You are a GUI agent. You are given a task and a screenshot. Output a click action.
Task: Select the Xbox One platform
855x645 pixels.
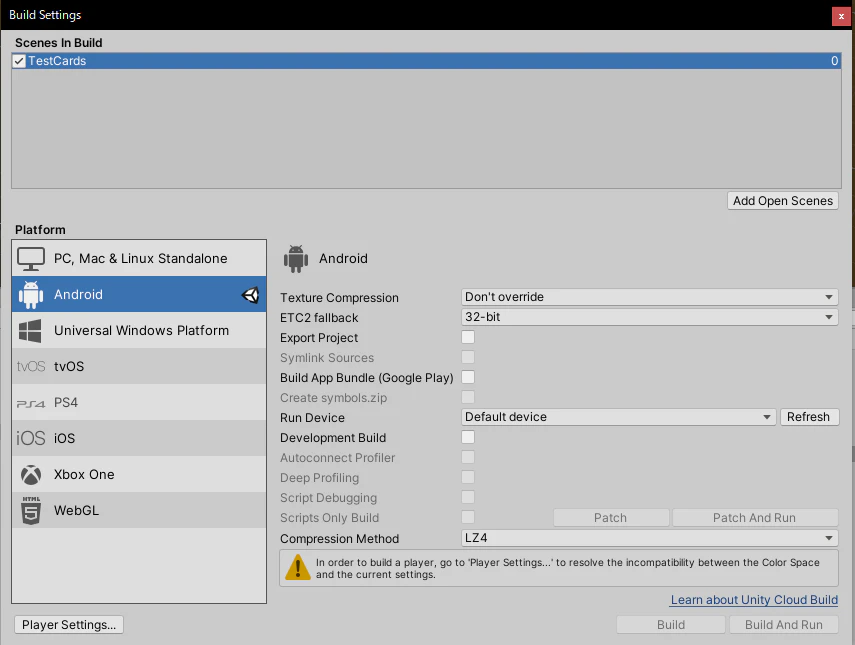[139, 474]
